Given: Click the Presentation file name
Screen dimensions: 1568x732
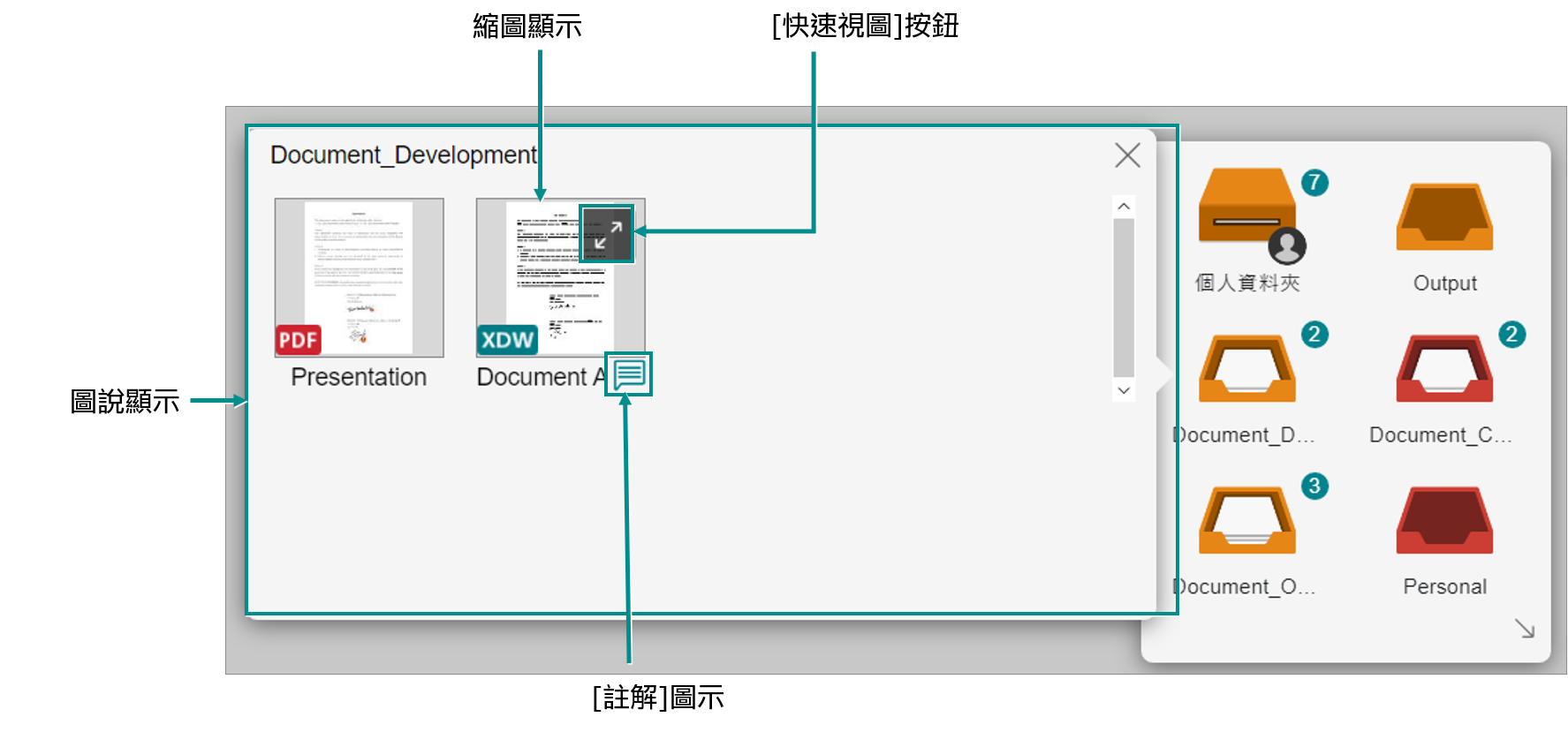Looking at the screenshot, I should [x=359, y=377].
